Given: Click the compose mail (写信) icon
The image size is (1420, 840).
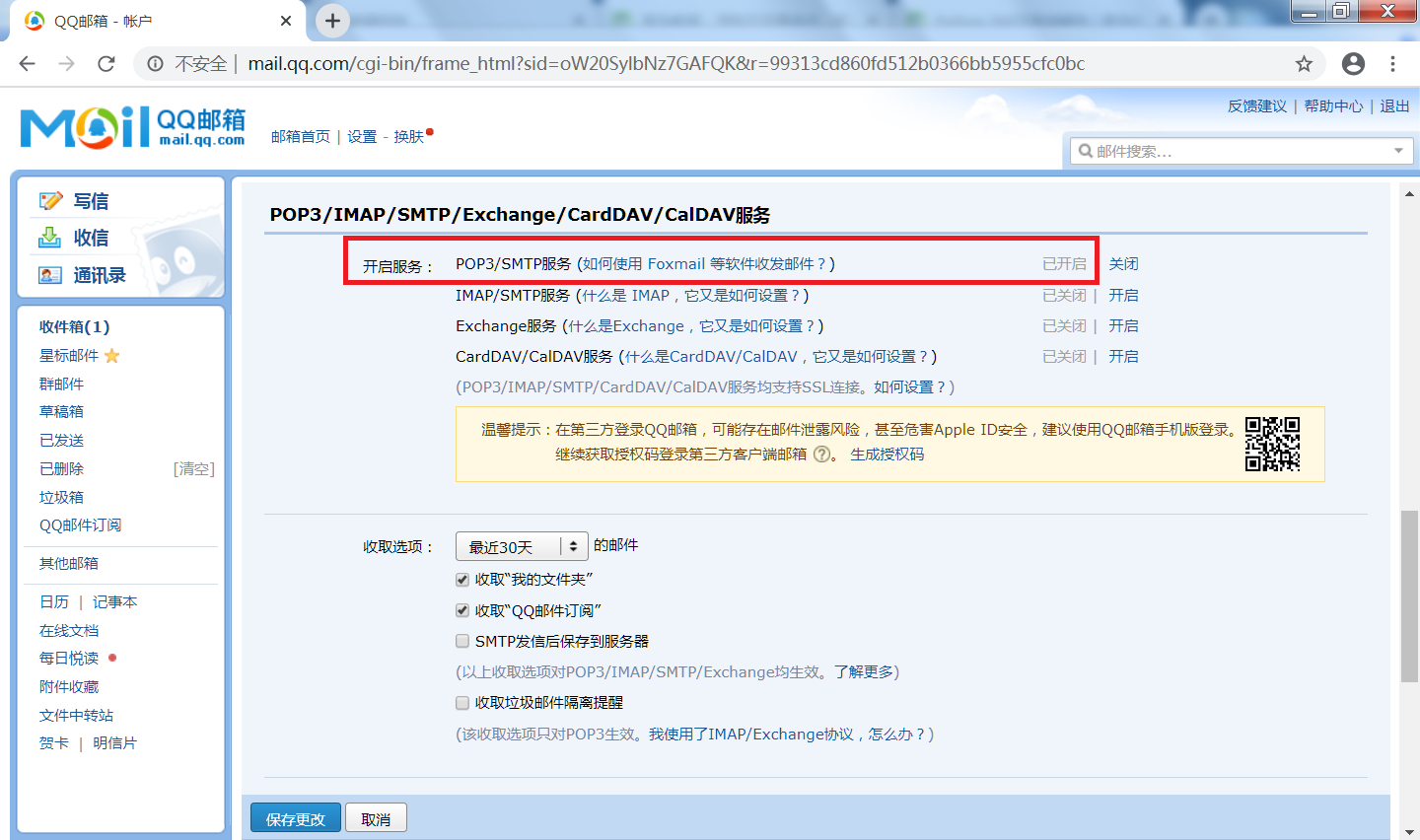Looking at the screenshot, I should (50, 201).
